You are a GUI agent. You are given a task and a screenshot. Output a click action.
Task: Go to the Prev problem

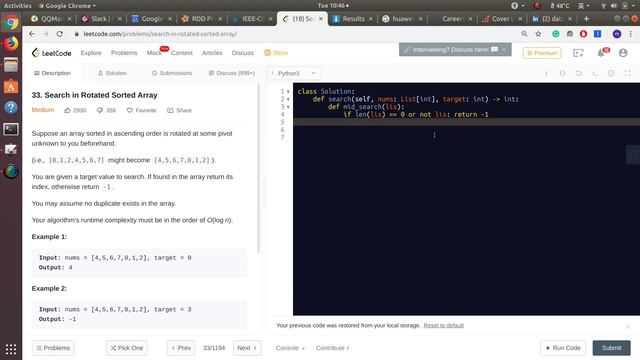click(x=181, y=348)
